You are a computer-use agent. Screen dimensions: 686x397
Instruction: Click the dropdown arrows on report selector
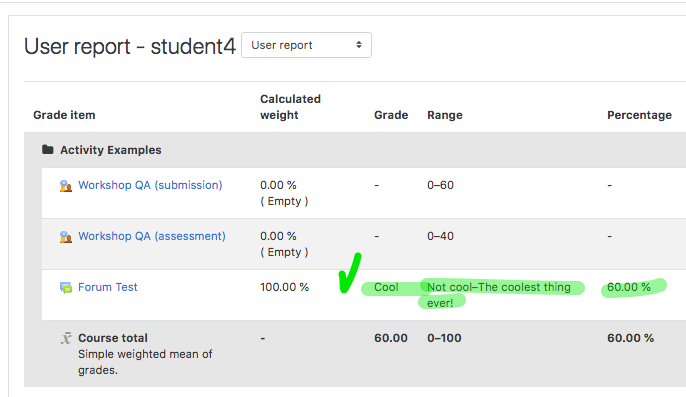tap(359, 45)
